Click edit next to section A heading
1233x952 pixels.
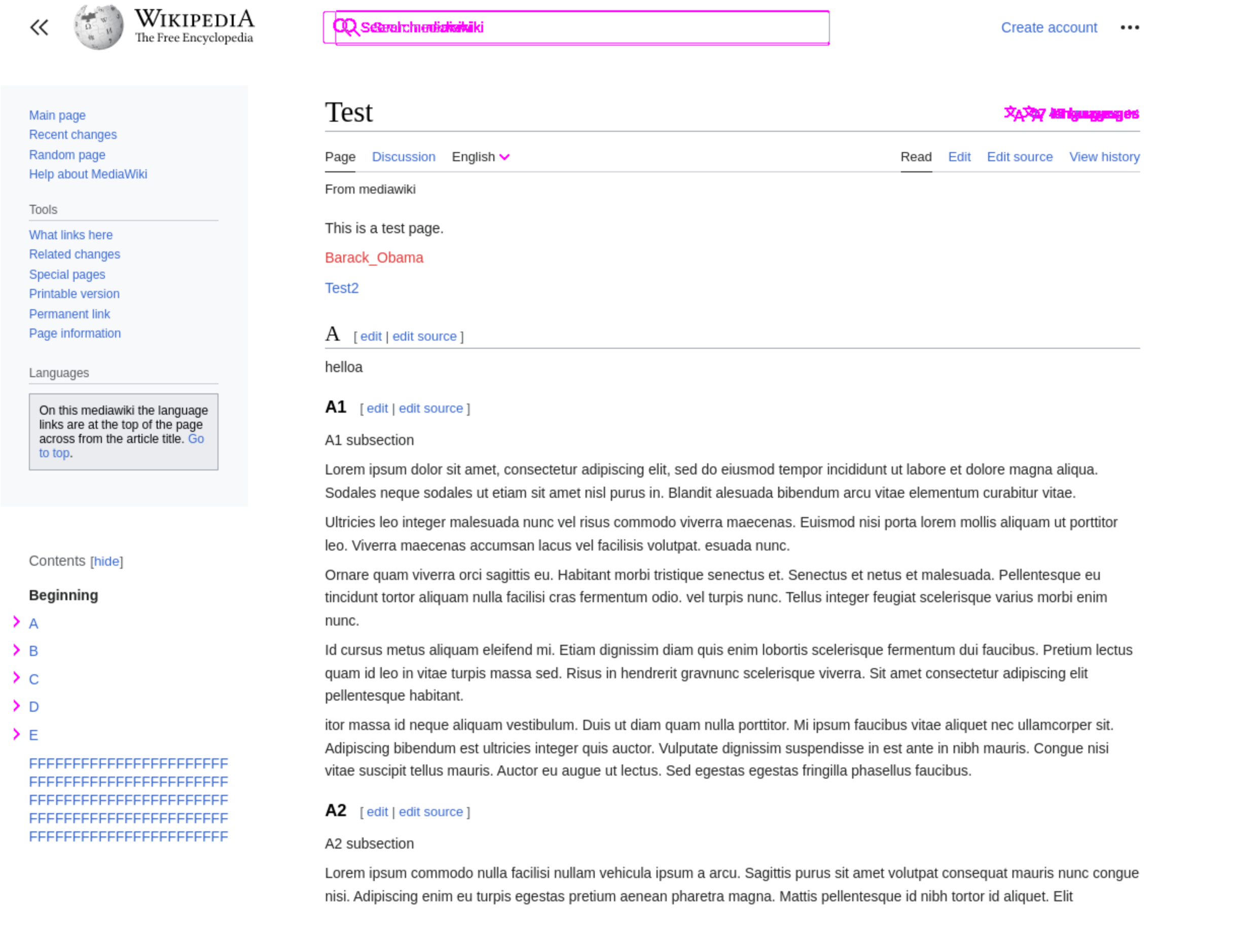tap(371, 336)
